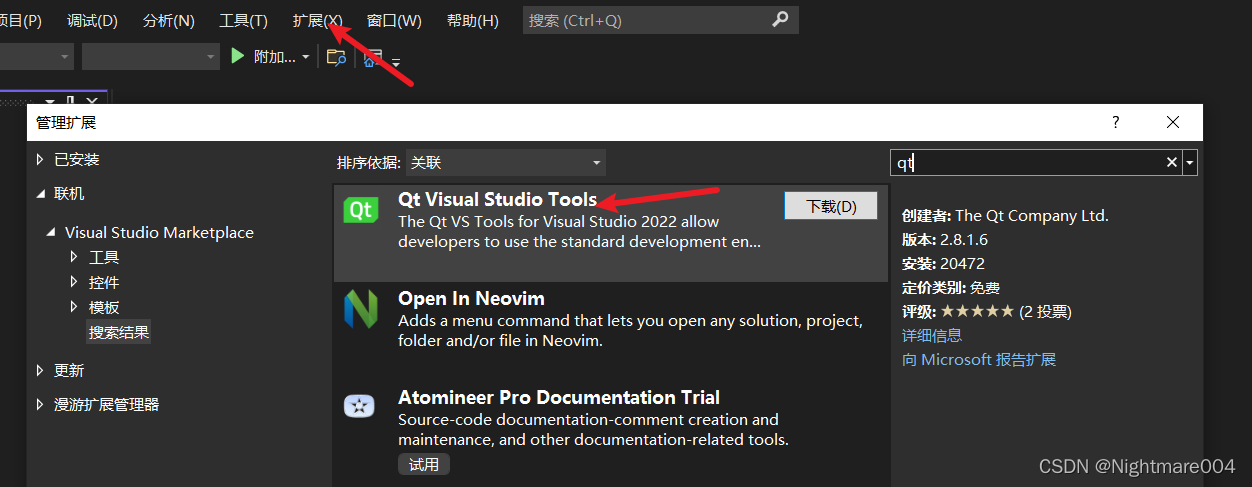Open the first empty configuration combo box
Image resolution: width=1252 pixels, height=487 pixels.
click(x=36, y=57)
